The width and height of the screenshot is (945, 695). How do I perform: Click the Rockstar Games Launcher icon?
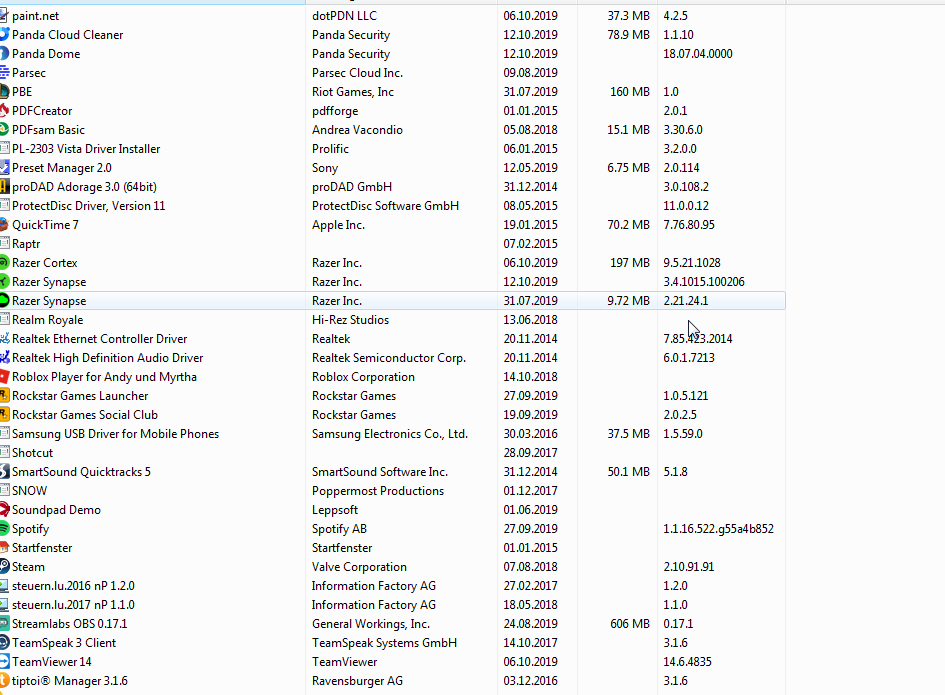(4, 395)
